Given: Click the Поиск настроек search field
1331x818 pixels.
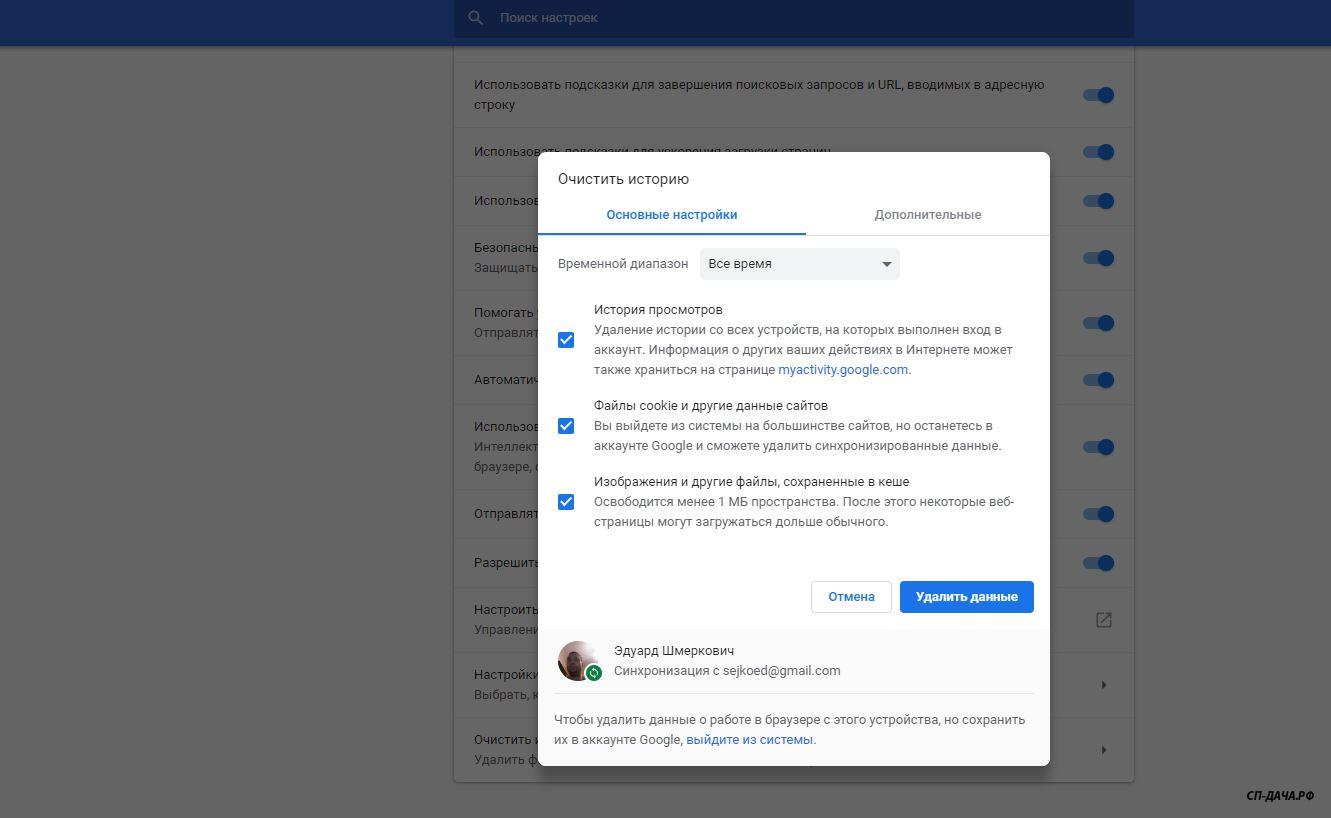Looking at the screenshot, I should [800, 18].
